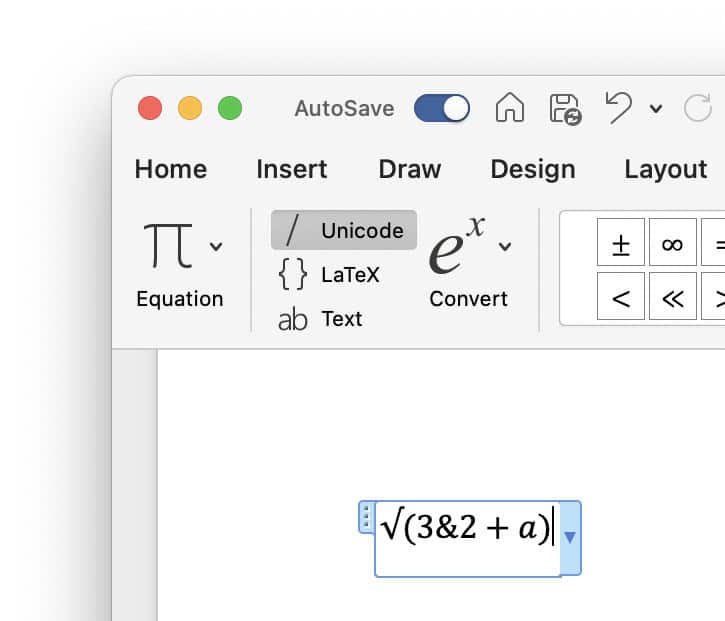Viewport: 725px width, 621px height.
Task: Expand the Equation gallery dropdown arrow
Action: click(x=216, y=246)
